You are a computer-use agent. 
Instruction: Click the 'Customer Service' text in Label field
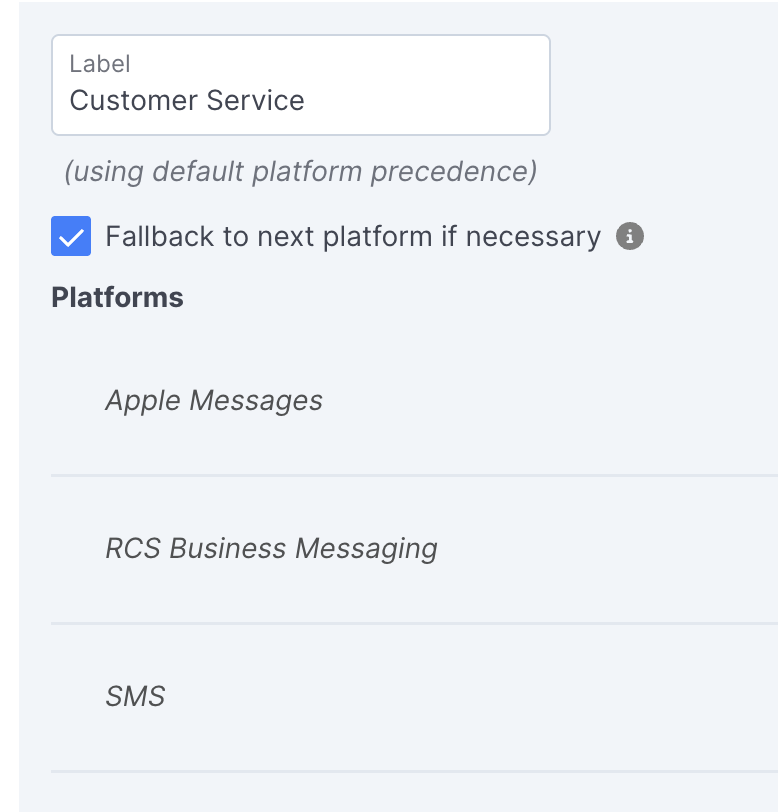pyautogui.click(x=187, y=100)
